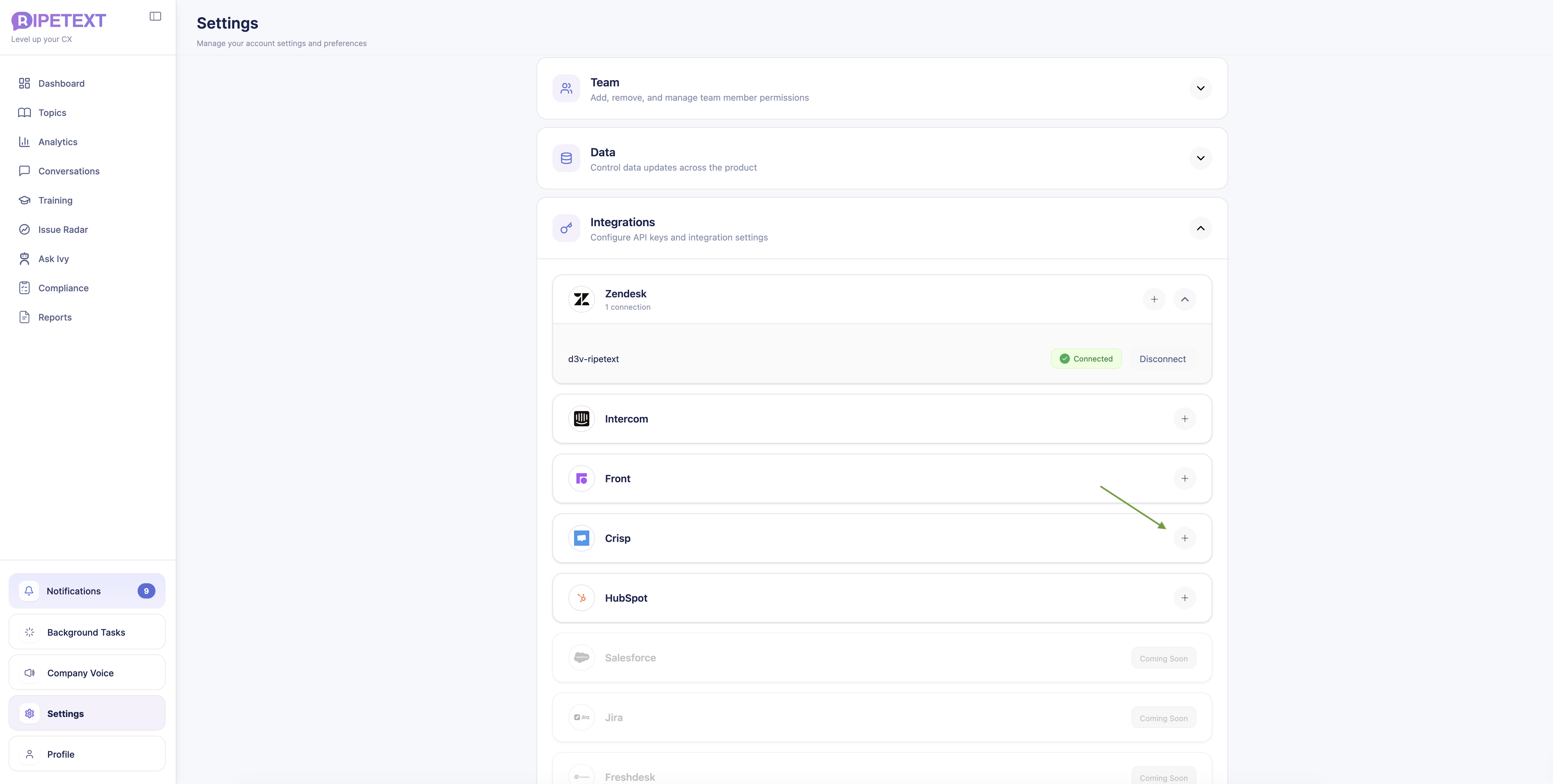Click the Salesforce Coming Soon badge

tap(1164, 659)
